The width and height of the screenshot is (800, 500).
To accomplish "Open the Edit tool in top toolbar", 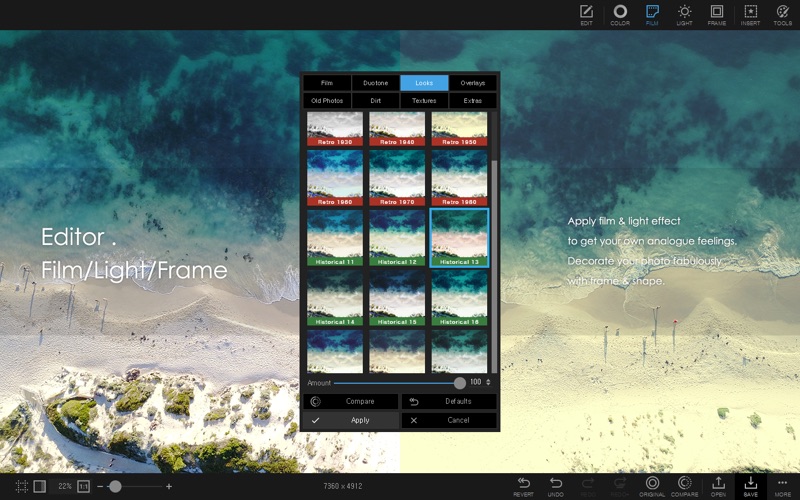I will coord(586,14).
